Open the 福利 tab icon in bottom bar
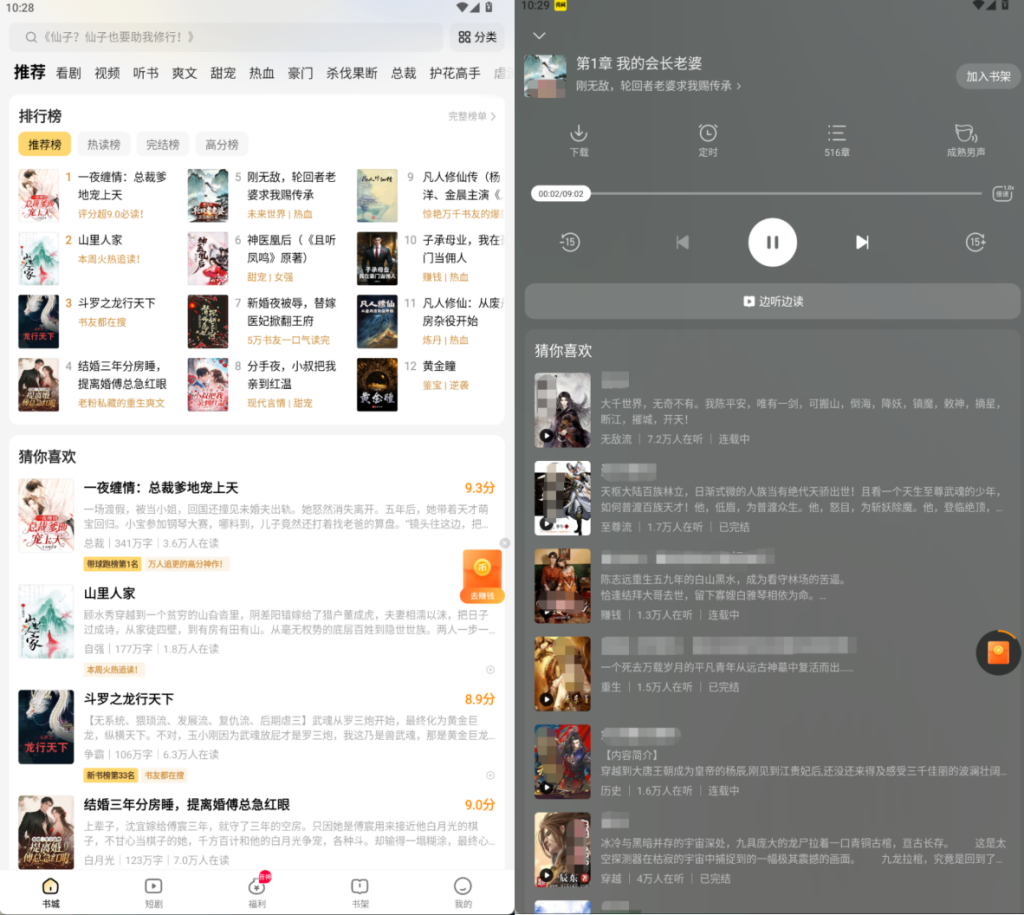The width and height of the screenshot is (1024, 915). click(256, 886)
